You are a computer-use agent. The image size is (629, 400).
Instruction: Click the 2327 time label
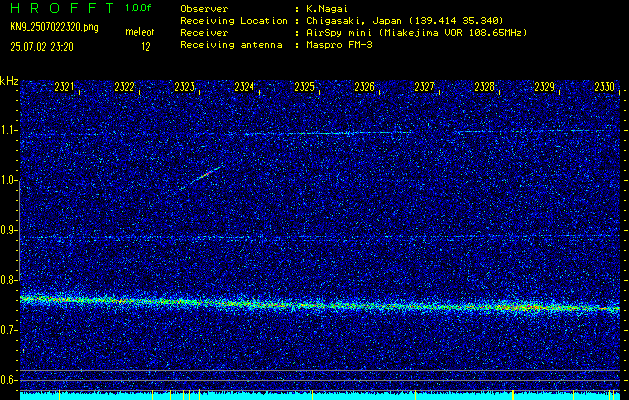click(424, 87)
